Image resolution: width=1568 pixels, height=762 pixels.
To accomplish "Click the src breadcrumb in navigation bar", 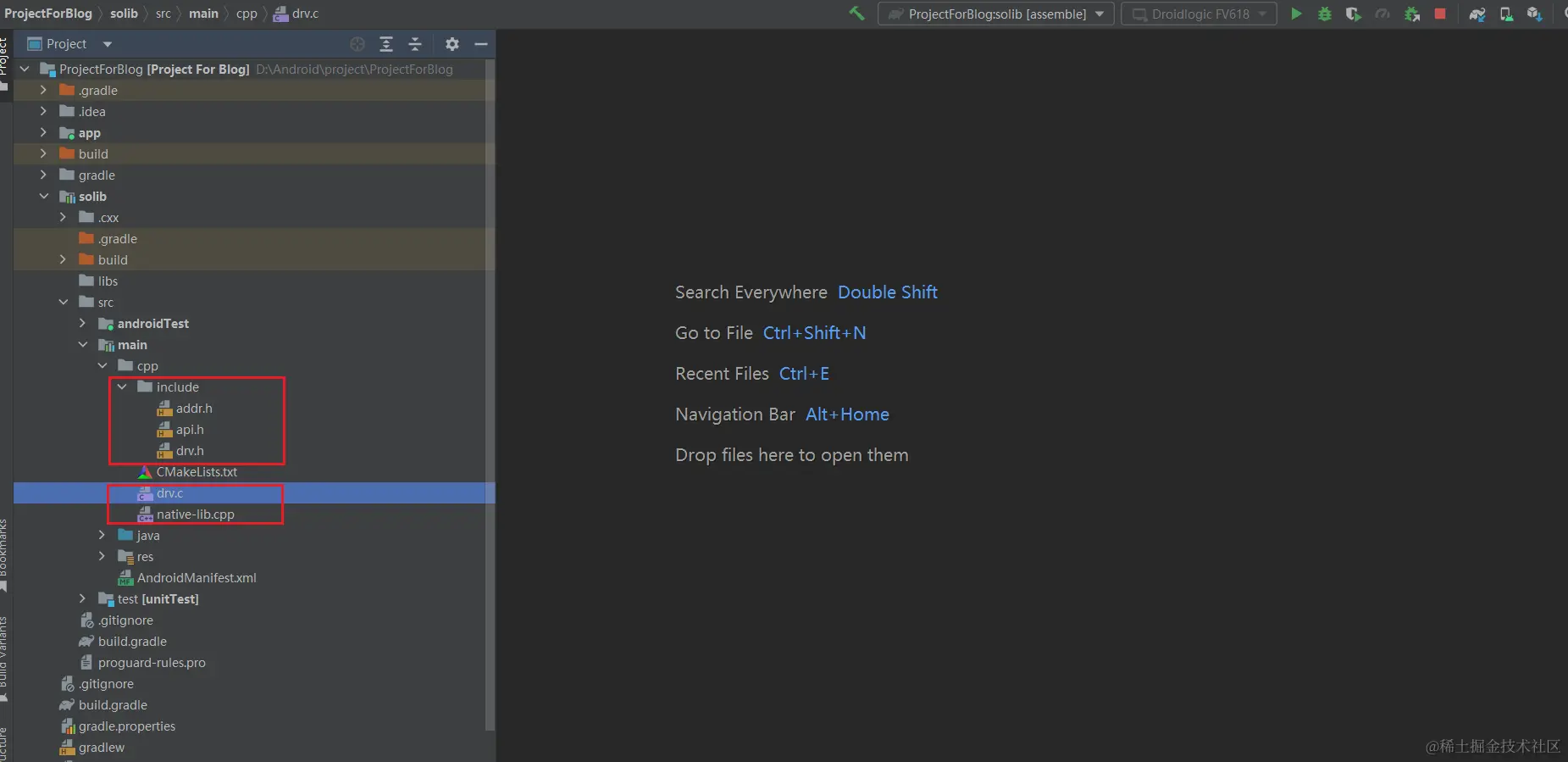I will (x=163, y=14).
